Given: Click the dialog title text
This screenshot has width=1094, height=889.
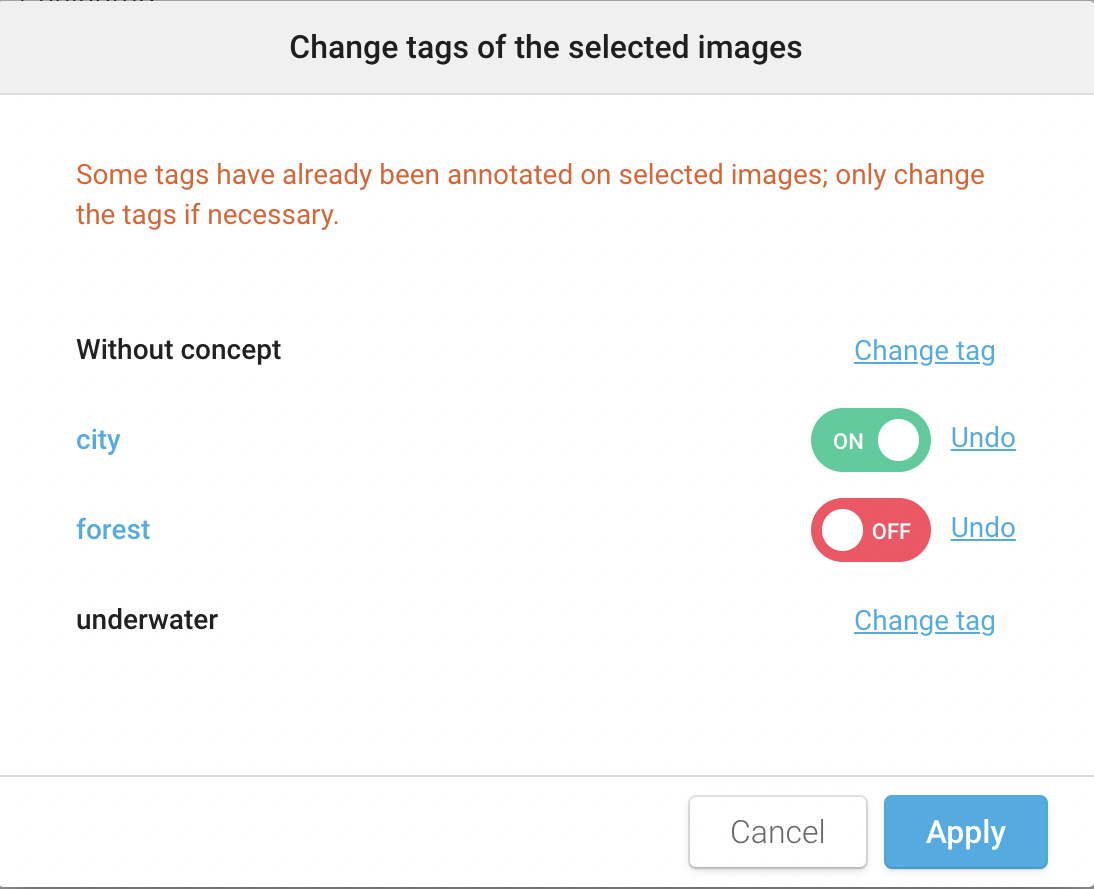Looking at the screenshot, I should (546, 47).
